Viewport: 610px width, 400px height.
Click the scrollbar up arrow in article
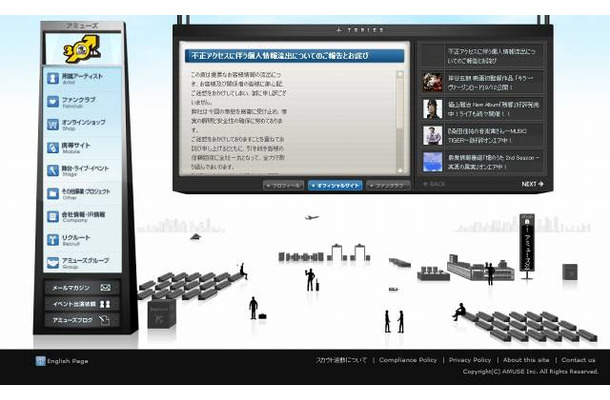point(400,74)
